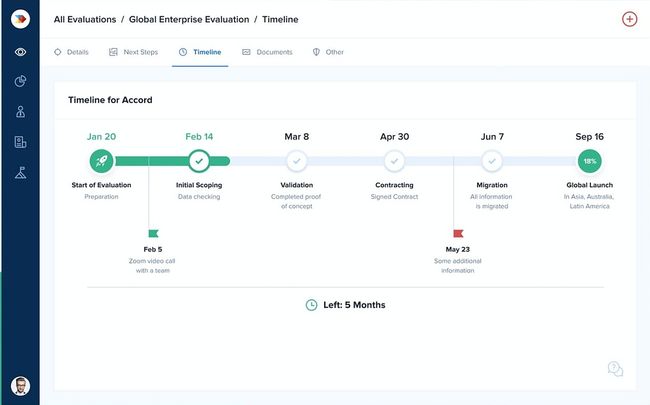Open the Documents tab
This screenshot has width=650, height=405.
267,52
